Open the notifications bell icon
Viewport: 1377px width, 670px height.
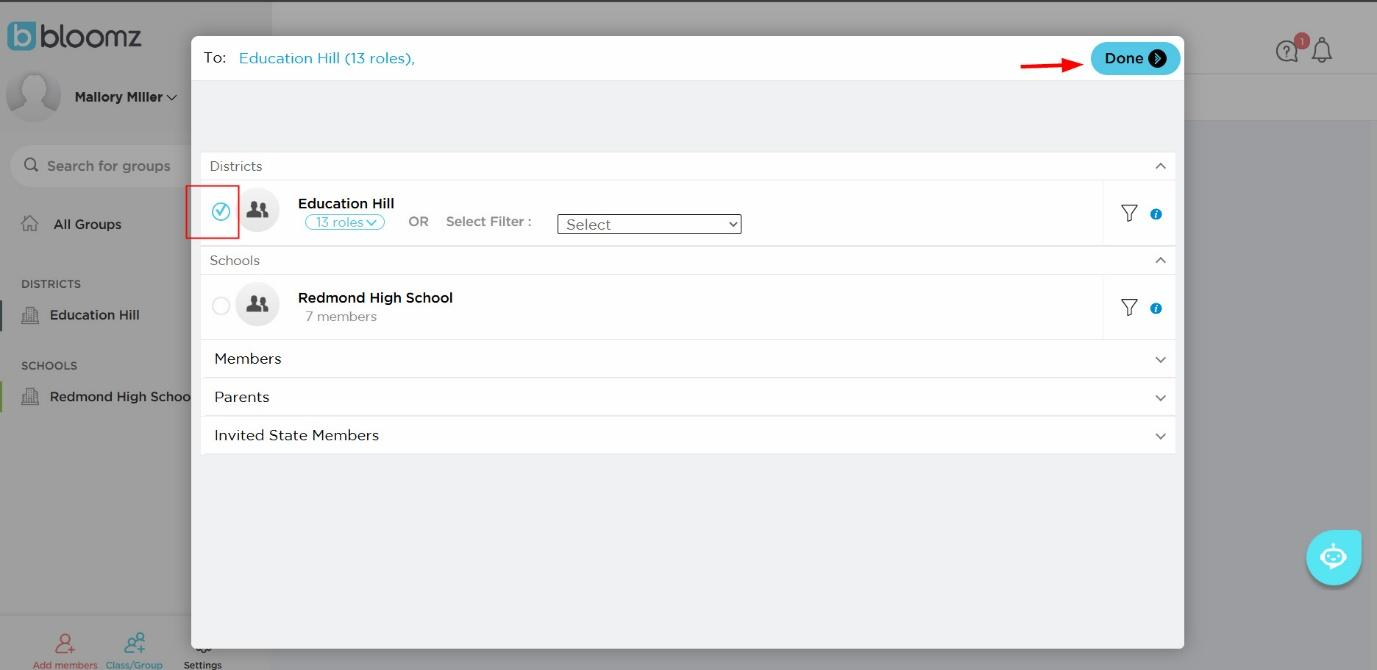1322,50
